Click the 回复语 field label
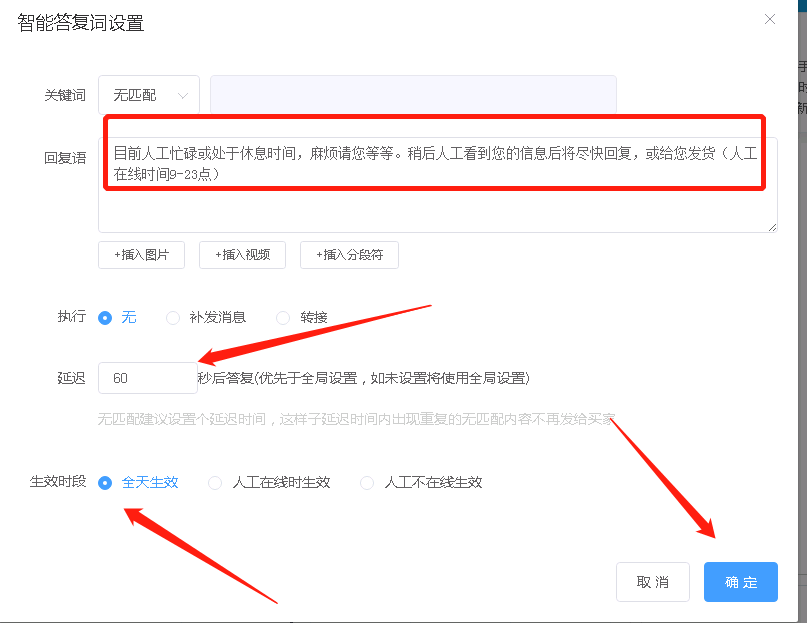This screenshot has width=807, height=623. click(65, 158)
